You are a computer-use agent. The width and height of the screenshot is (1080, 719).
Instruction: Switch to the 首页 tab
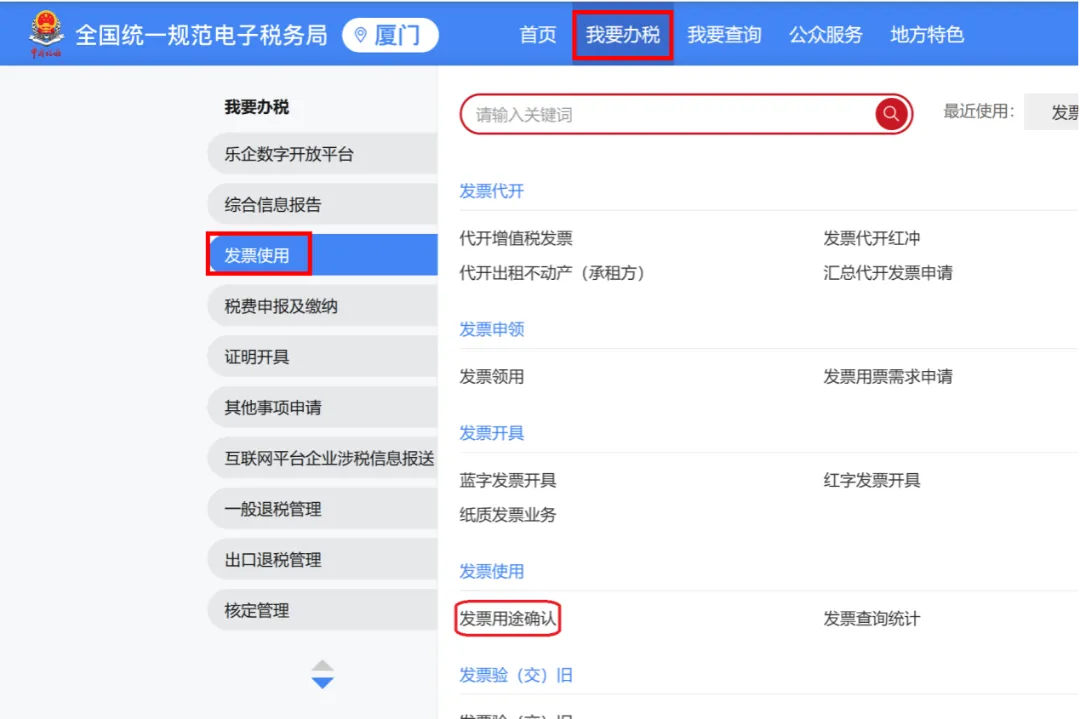point(537,33)
